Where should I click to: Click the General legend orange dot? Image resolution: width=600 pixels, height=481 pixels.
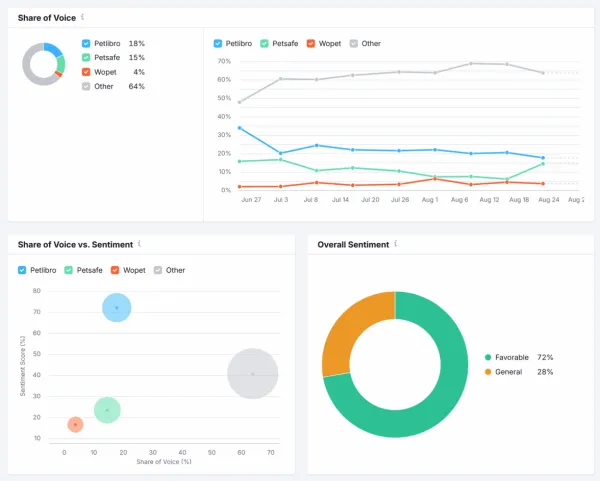click(x=488, y=372)
